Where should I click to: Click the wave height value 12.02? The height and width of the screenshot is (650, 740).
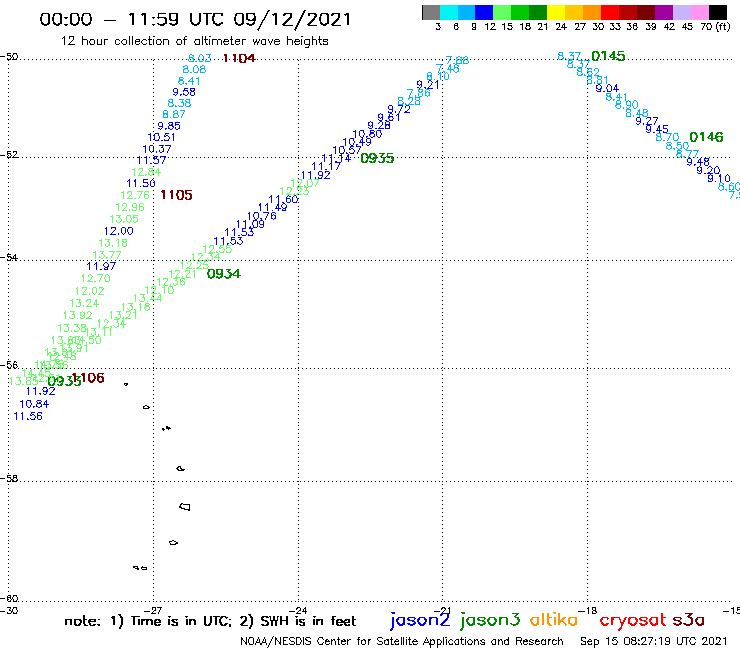click(90, 291)
